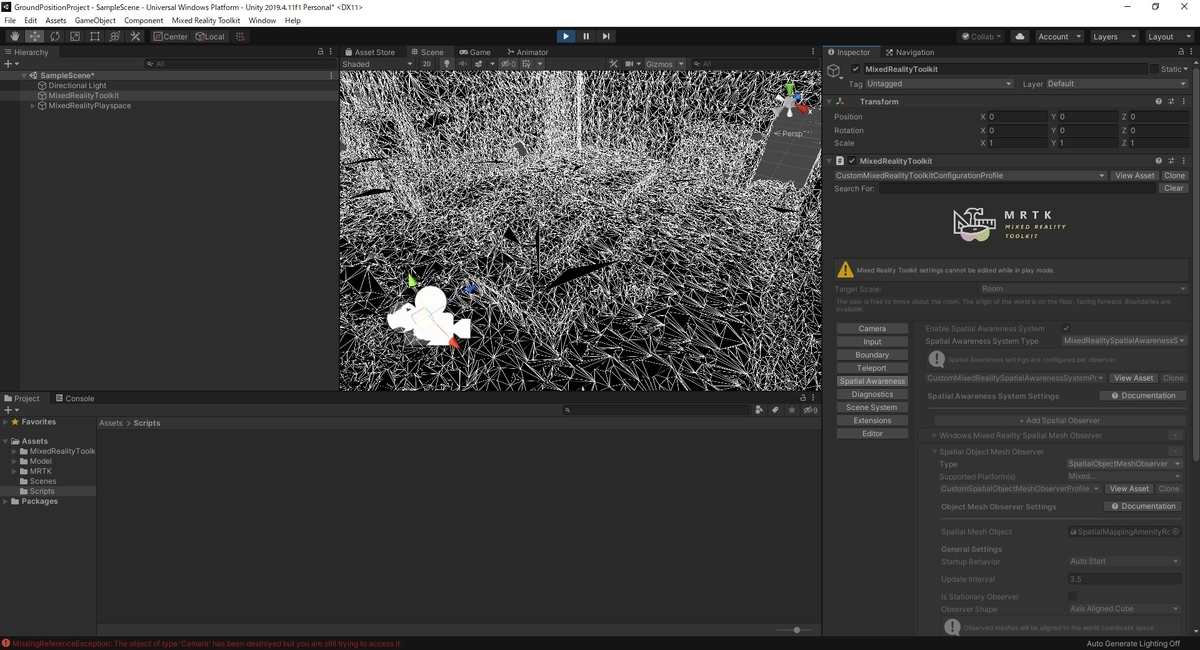The image size is (1200, 650).
Task: Click the Pause button
Action: [x=586, y=36]
